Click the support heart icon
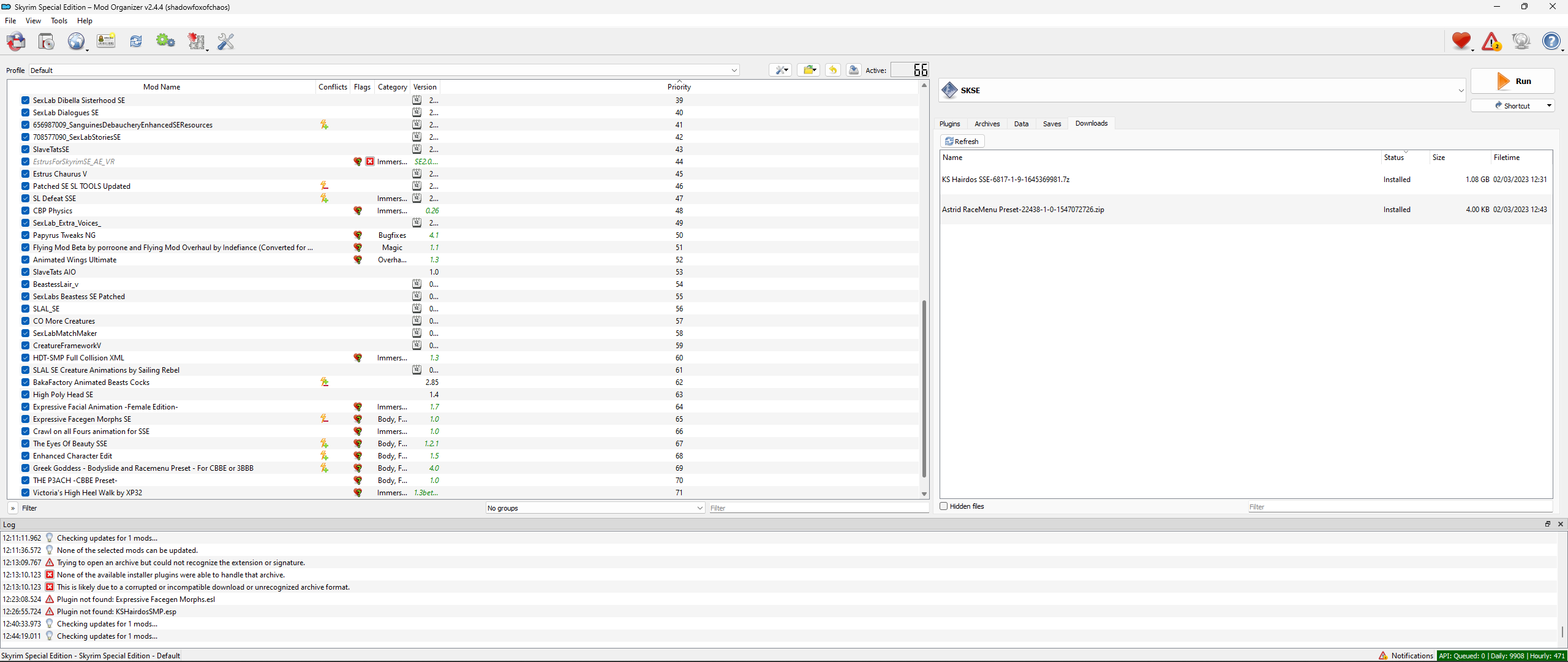The width and height of the screenshot is (1568, 662). [1462, 41]
